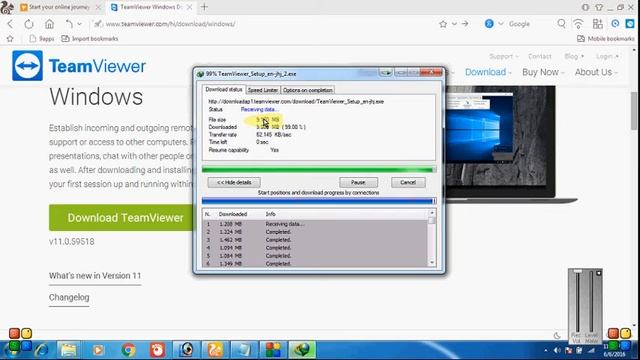
Task: Open the system tray volume icon
Action: 558,350
